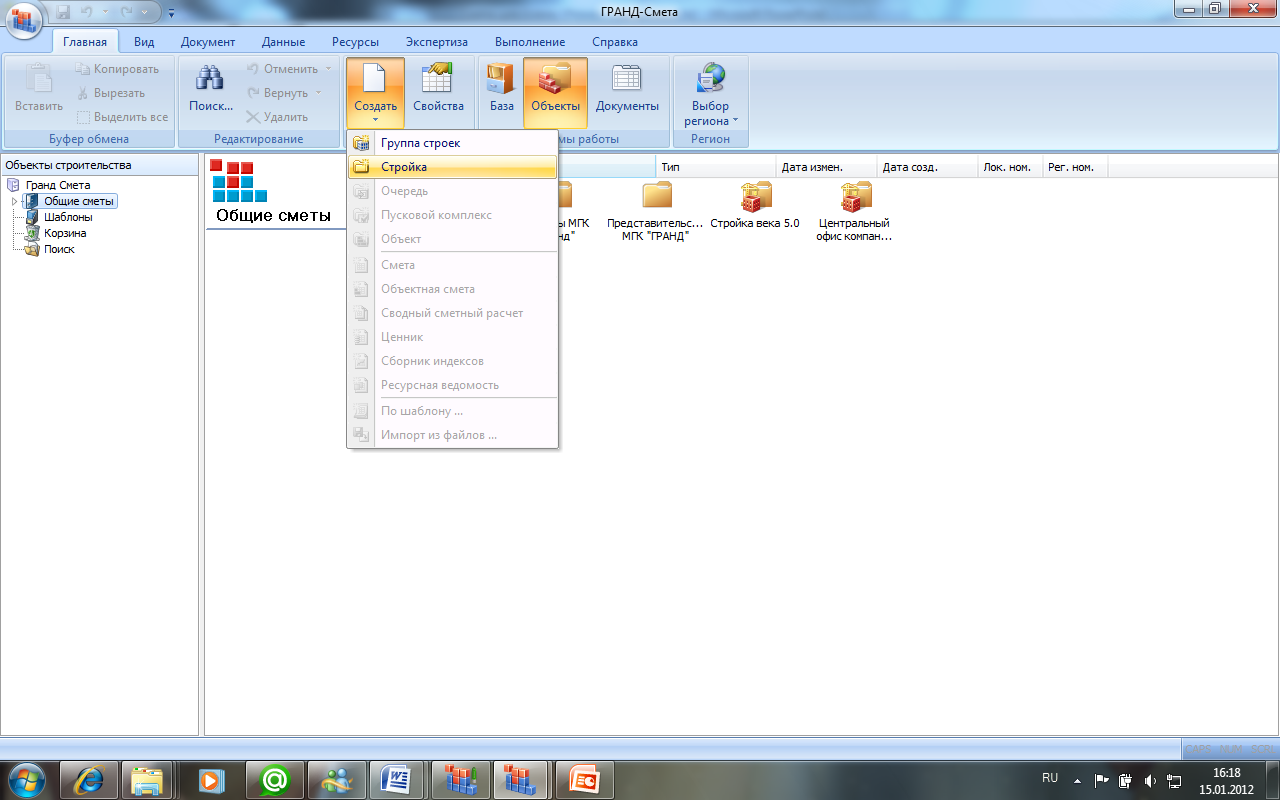
Task: Expand the Отменить dropdown arrow
Action: click(328, 69)
